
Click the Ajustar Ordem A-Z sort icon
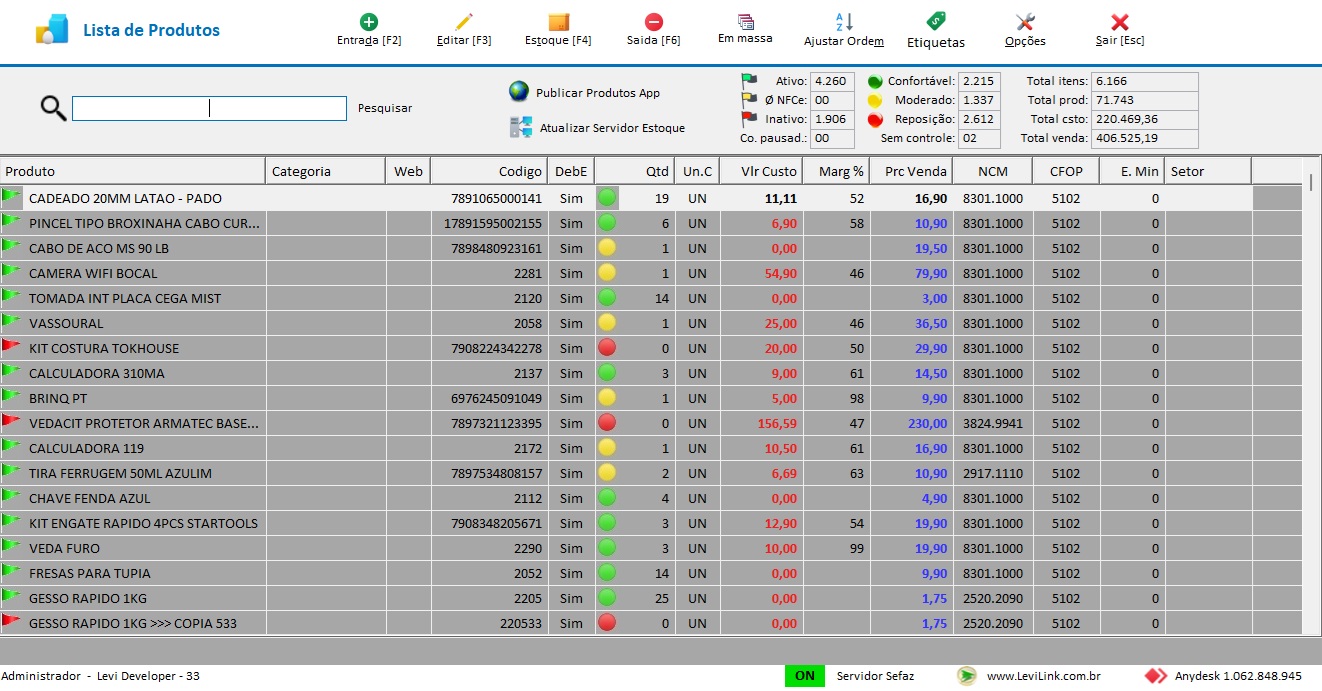[844, 22]
